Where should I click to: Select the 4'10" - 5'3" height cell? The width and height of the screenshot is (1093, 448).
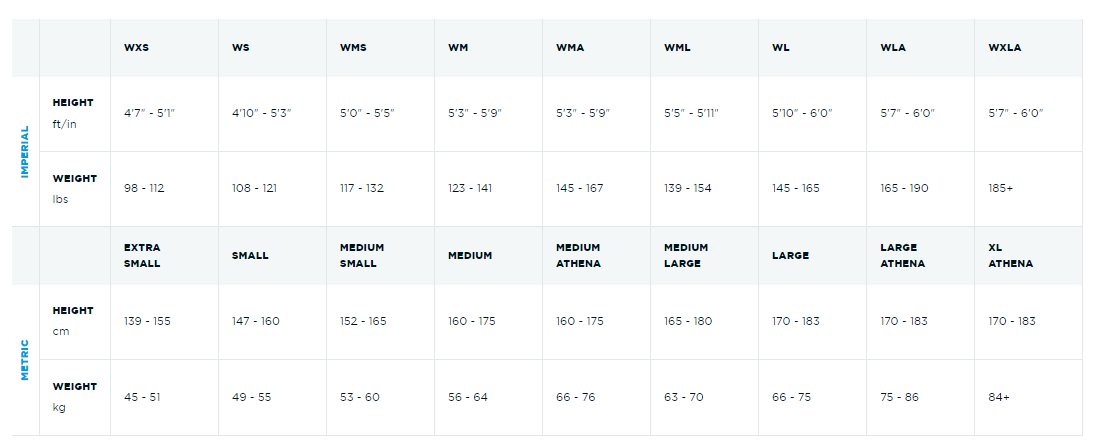click(x=260, y=113)
